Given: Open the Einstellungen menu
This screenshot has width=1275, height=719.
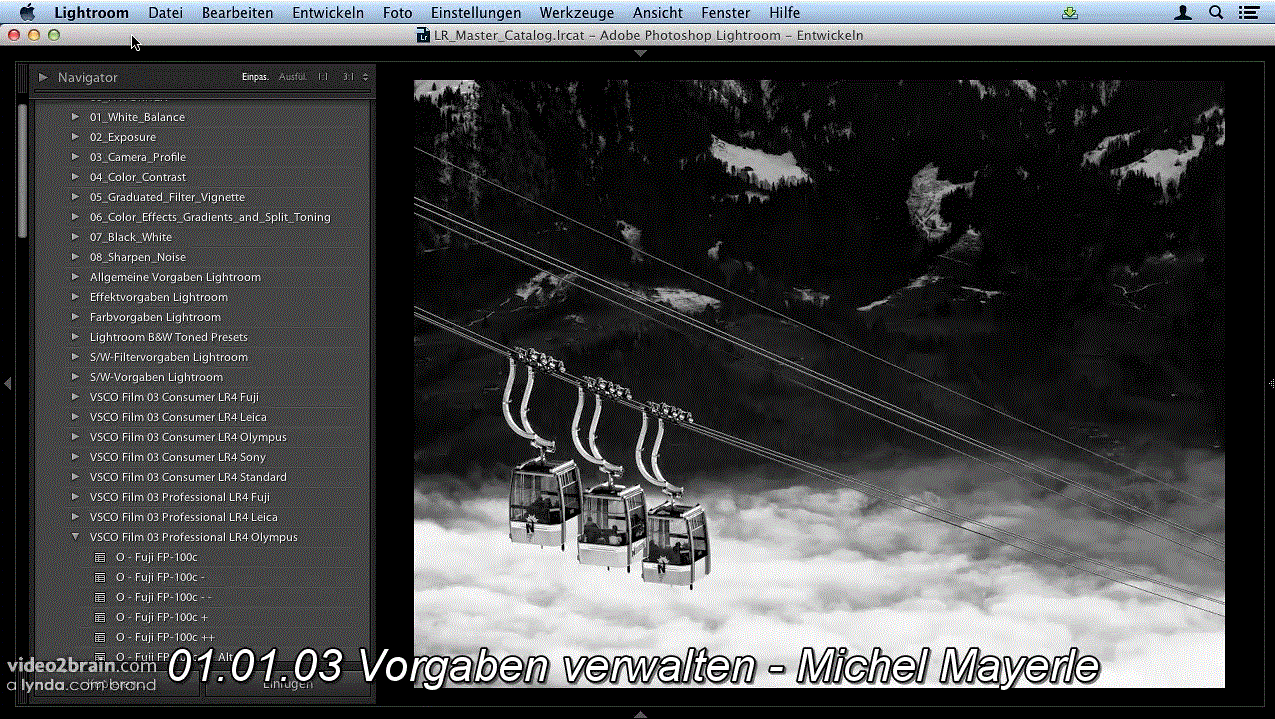Looking at the screenshot, I should pyautogui.click(x=476, y=12).
